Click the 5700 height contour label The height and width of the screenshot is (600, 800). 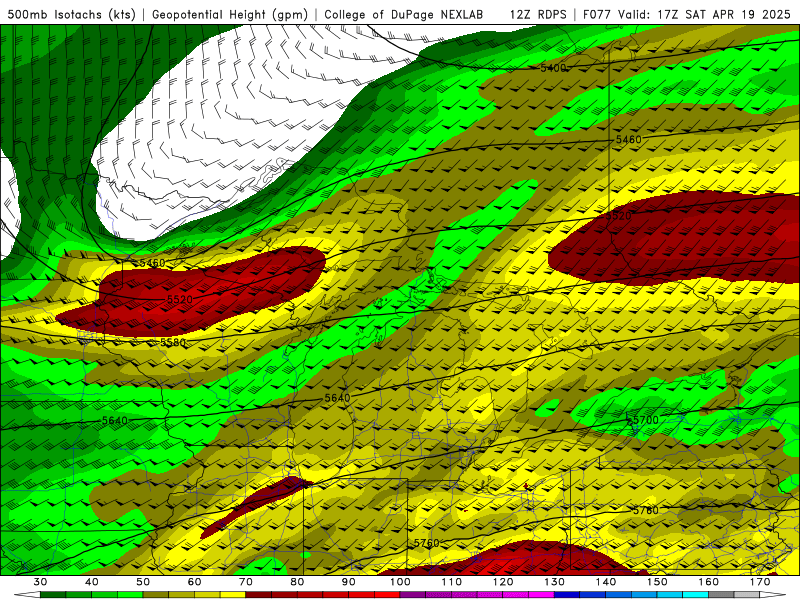[x=645, y=420]
